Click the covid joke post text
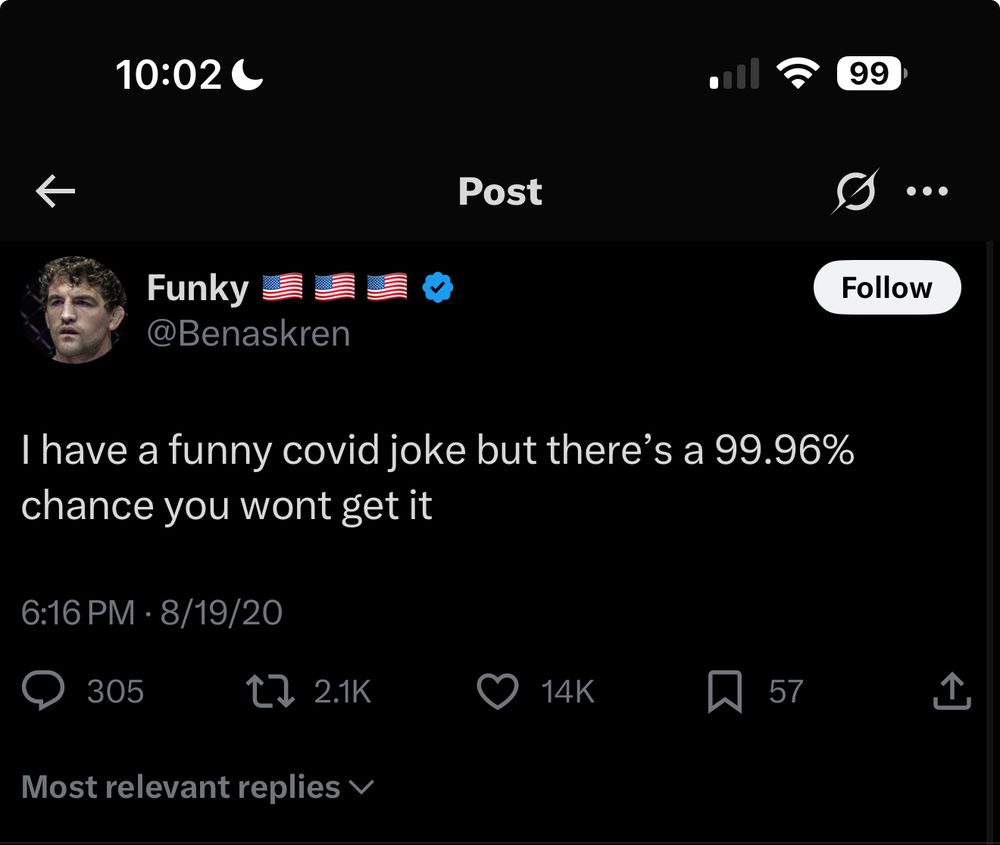1000x845 pixels. coord(437,478)
